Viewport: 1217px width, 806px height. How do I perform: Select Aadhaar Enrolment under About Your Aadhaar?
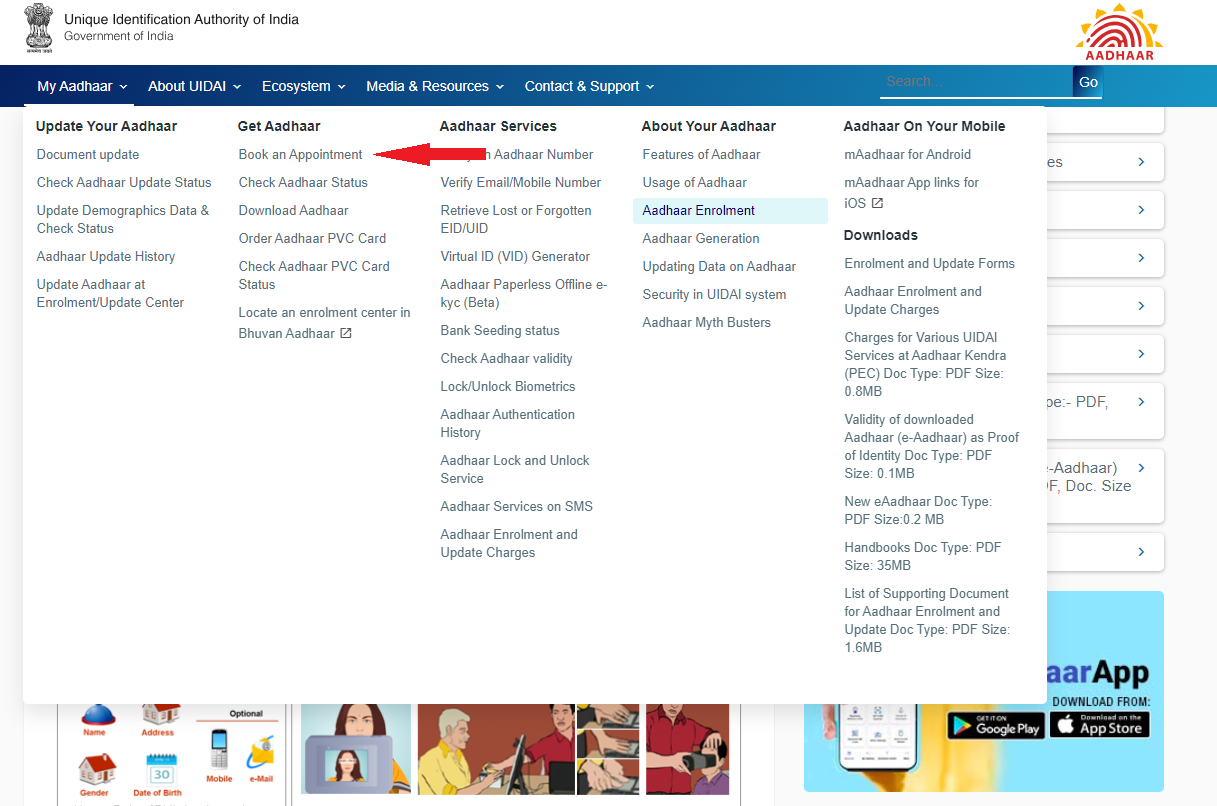pyautogui.click(x=698, y=211)
